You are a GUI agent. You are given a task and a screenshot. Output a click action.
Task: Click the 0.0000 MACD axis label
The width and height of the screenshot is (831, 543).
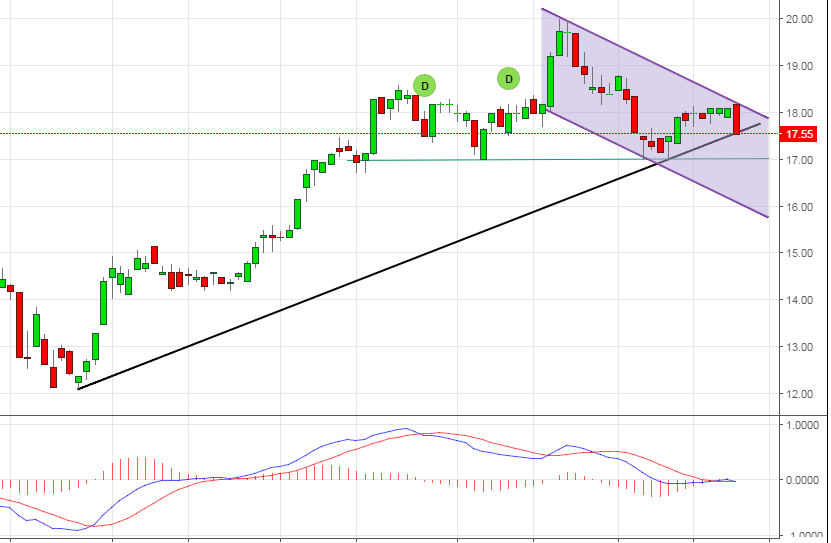pos(804,479)
